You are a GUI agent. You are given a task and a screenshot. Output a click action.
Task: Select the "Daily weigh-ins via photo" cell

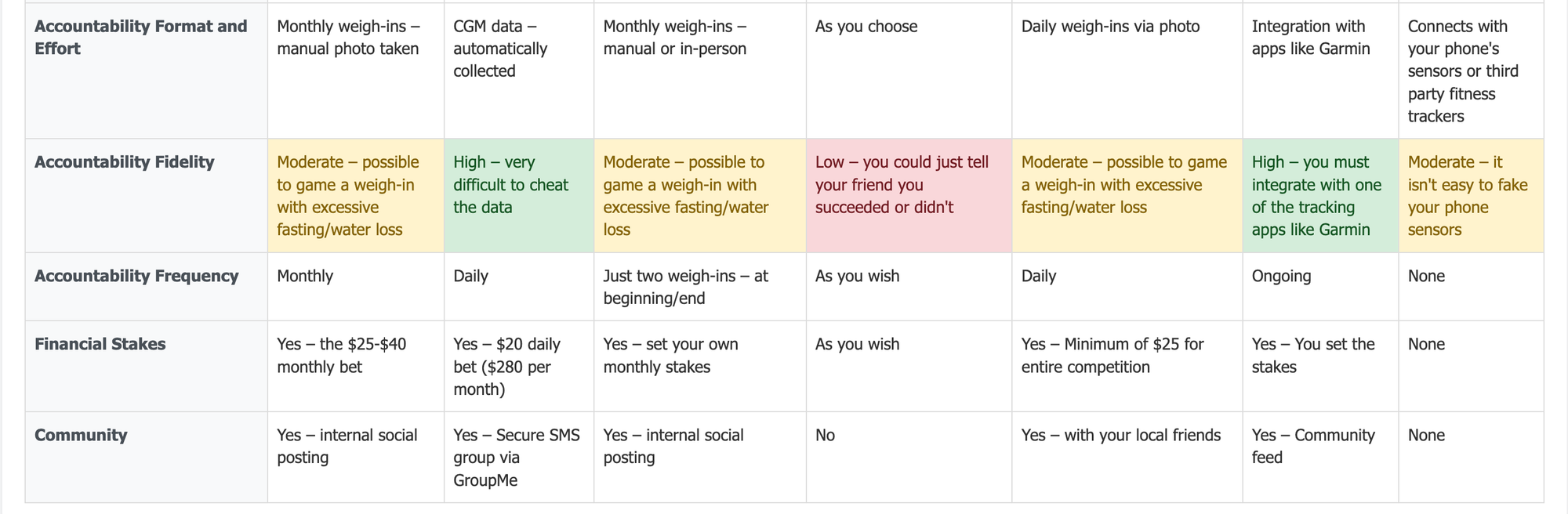1110,27
